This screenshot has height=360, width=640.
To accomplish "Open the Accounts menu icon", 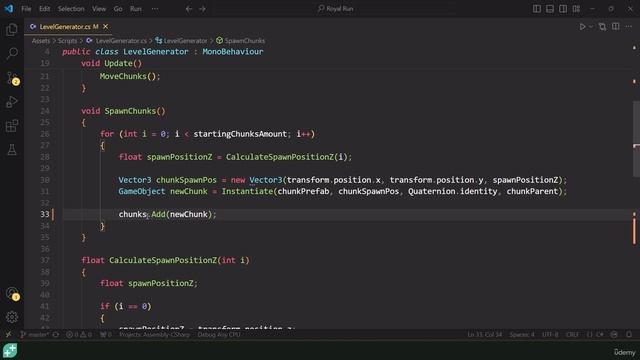I will [12, 294].
